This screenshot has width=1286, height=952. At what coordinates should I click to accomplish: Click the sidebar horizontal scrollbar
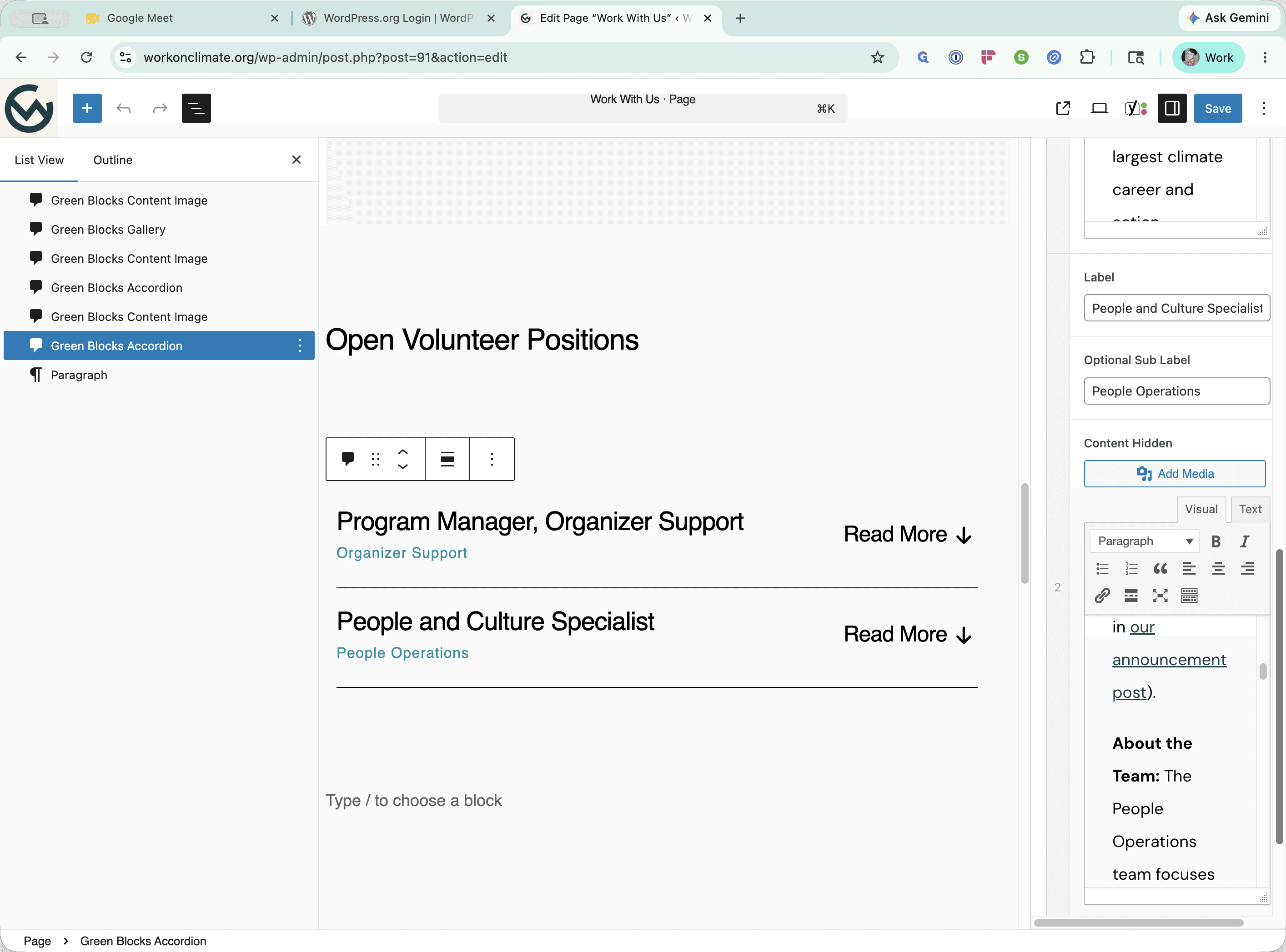[x=1138, y=922]
